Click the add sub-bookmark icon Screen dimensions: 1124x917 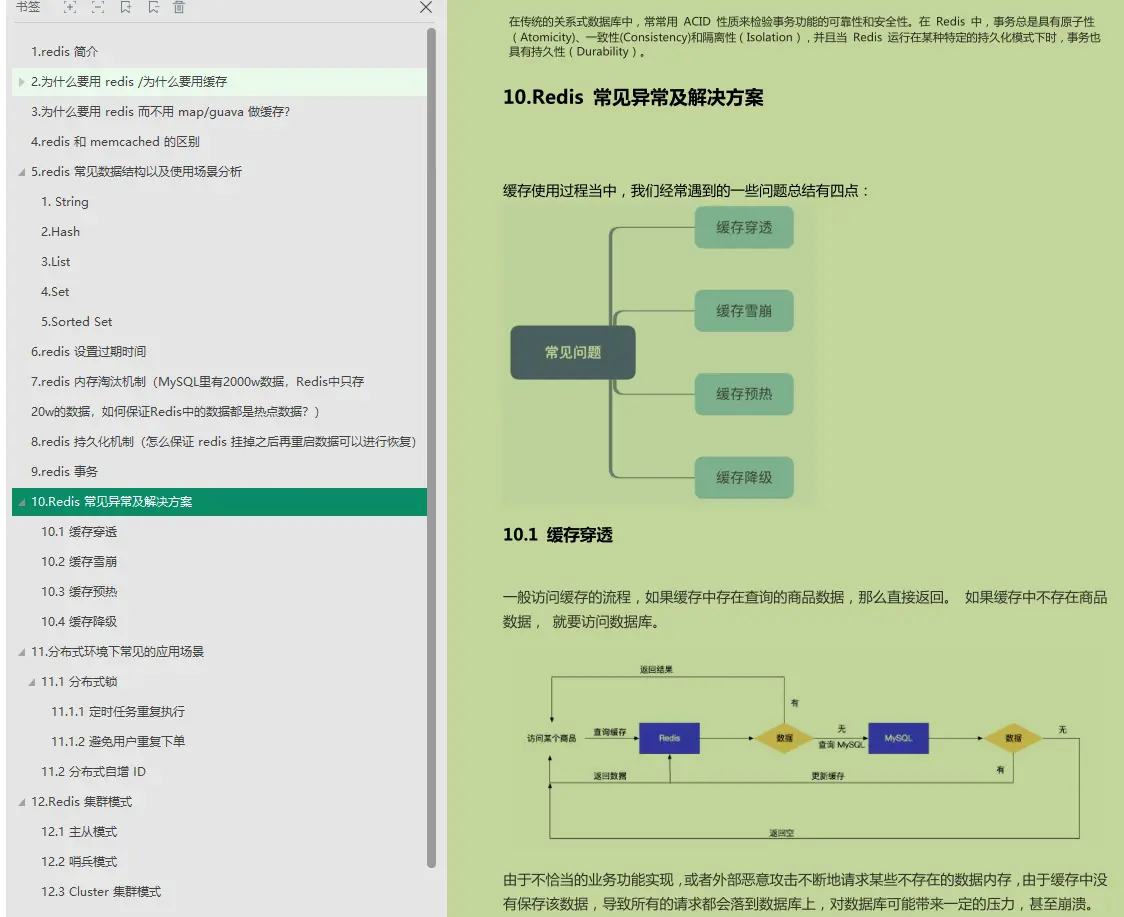pos(153,7)
